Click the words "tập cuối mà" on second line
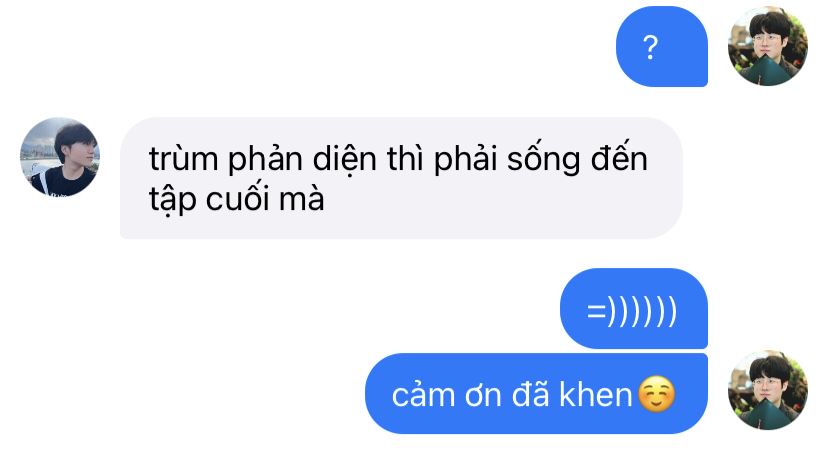Screen dimensions: 828x459 pyautogui.click(x=237, y=201)
